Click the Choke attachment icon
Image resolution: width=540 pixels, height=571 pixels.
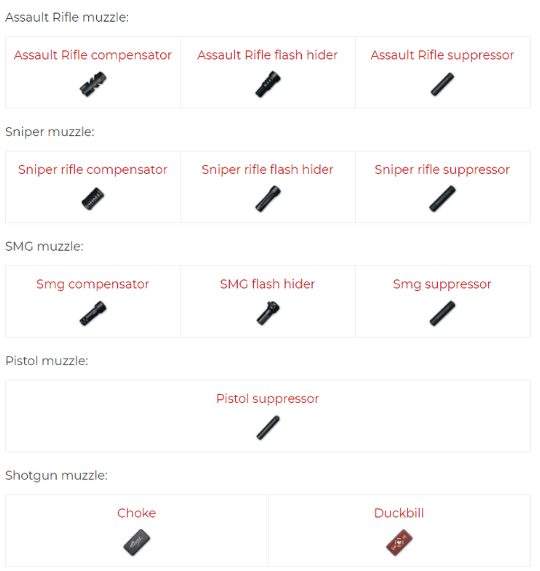coord(137,543)
